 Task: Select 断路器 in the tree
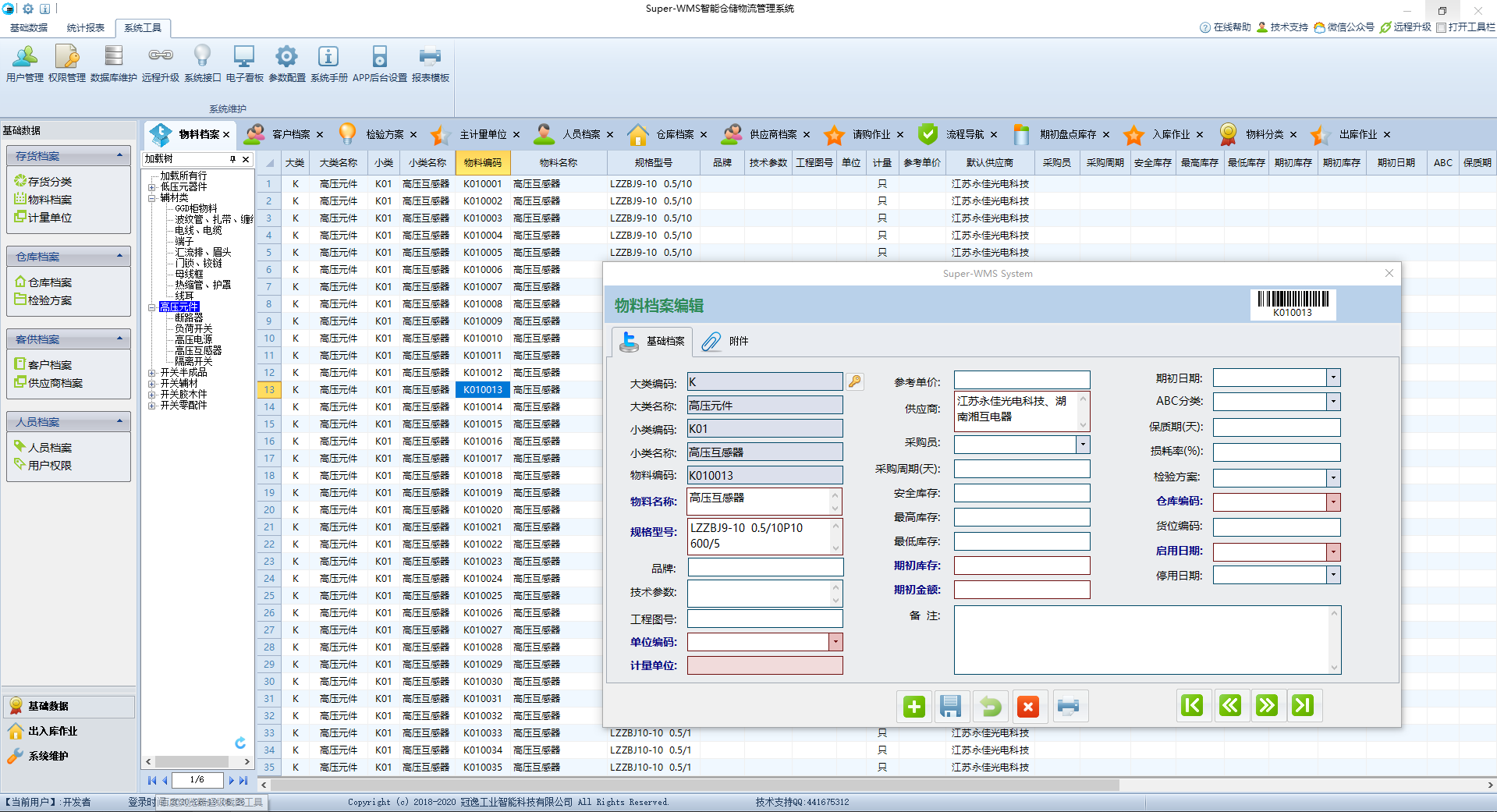189,317
